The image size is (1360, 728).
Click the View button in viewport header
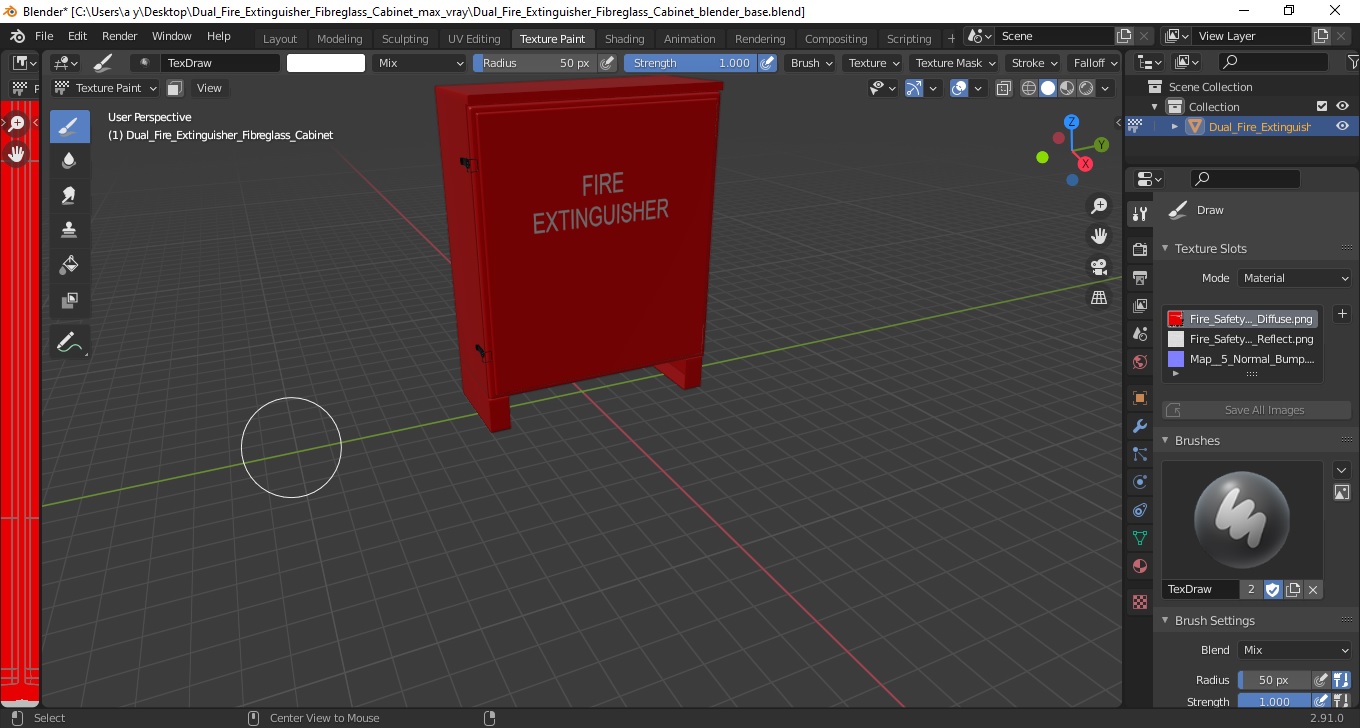209,88
